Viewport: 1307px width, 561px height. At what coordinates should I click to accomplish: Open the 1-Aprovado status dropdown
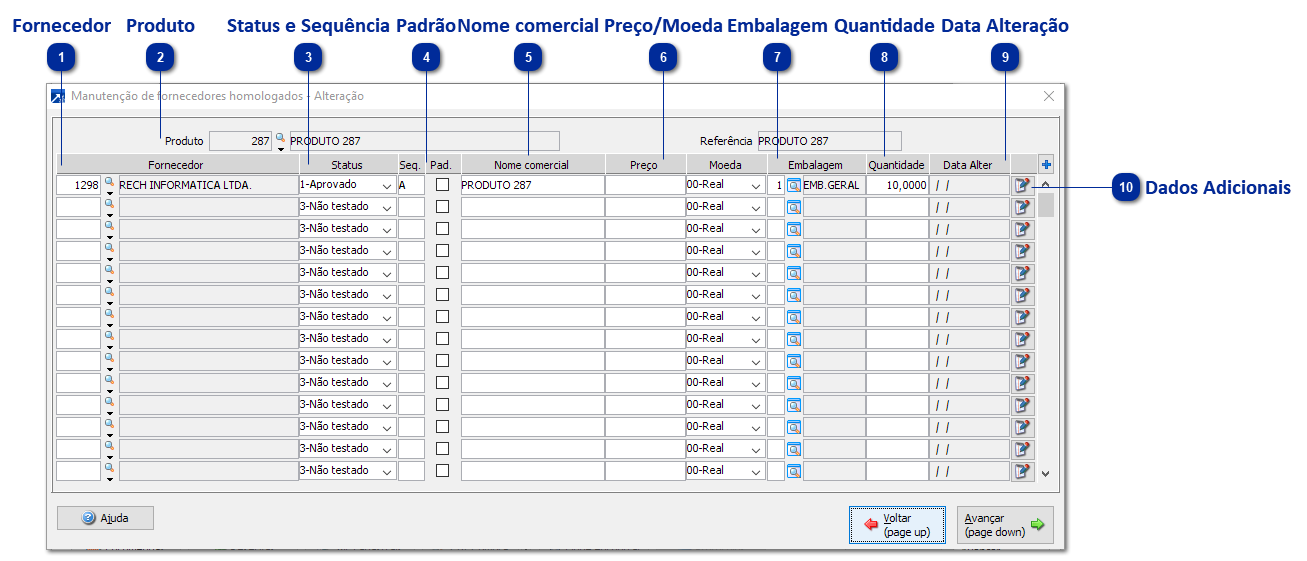pyautogui.click(x=347, y=185)
